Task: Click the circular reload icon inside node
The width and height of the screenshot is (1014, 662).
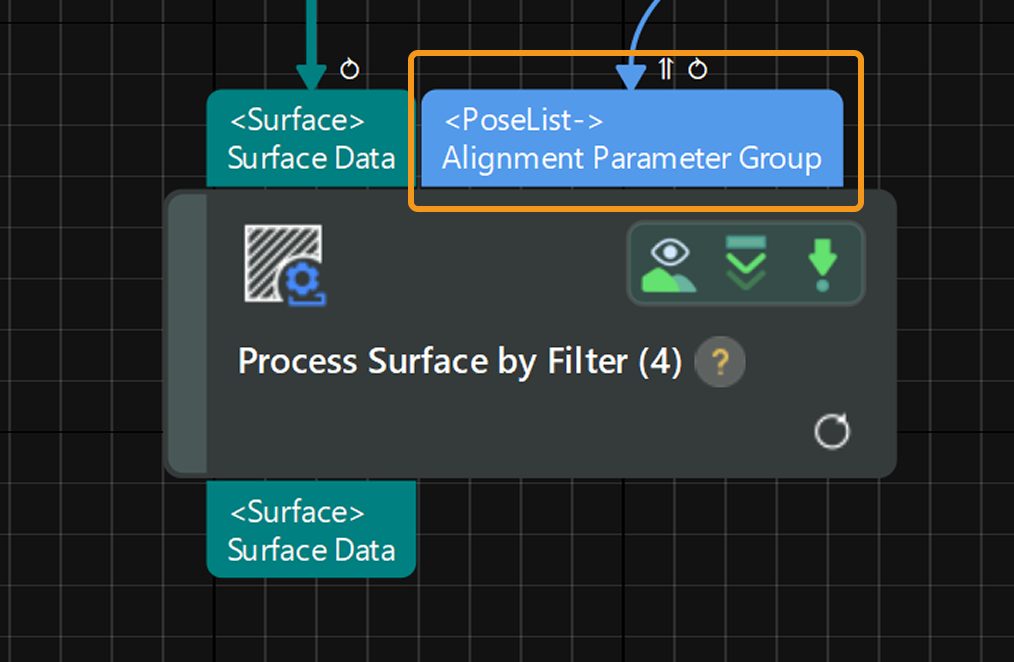Action: point(832,432)
